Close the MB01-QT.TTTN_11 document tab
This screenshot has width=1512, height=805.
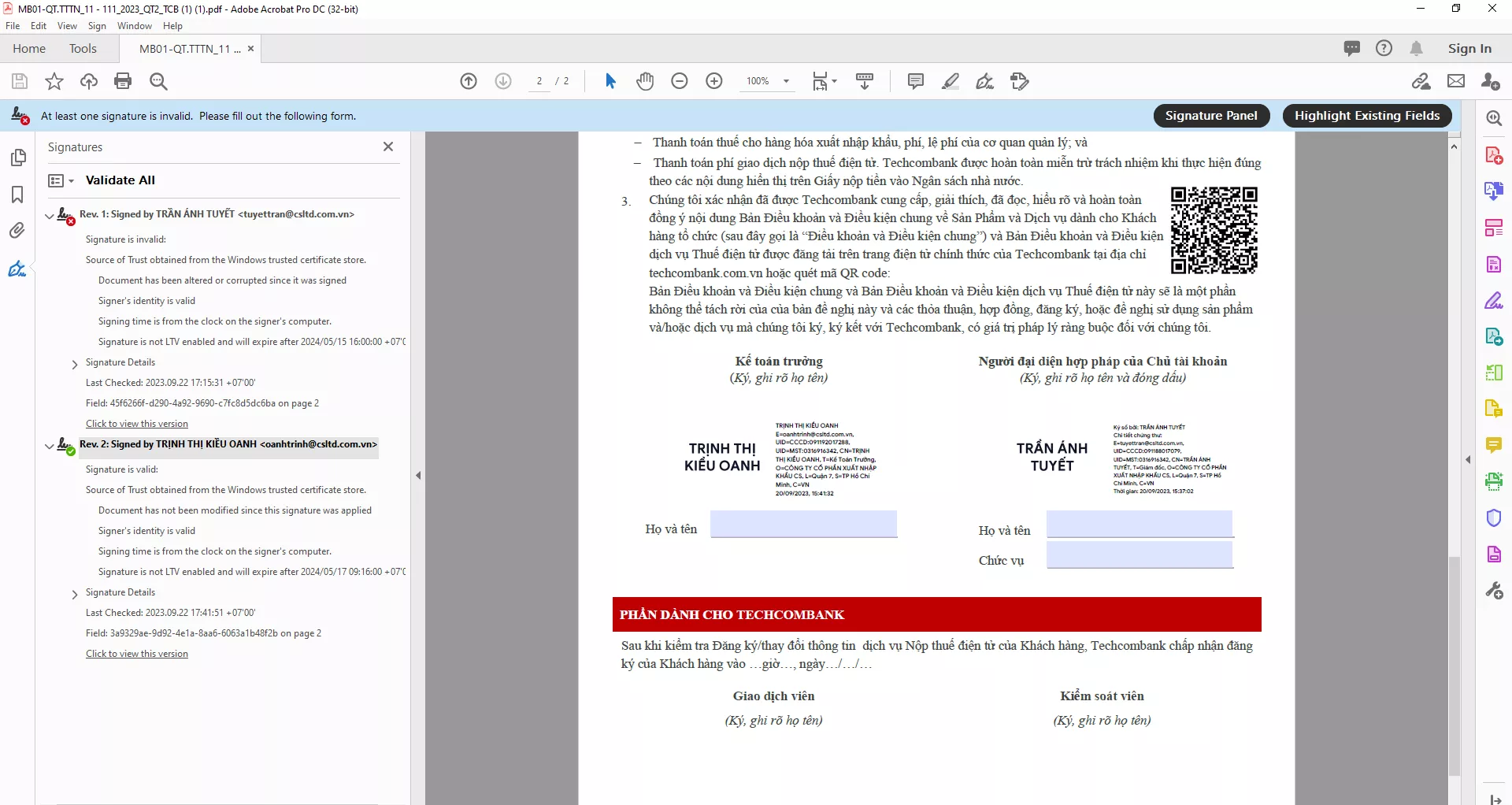tap(250, 49)
